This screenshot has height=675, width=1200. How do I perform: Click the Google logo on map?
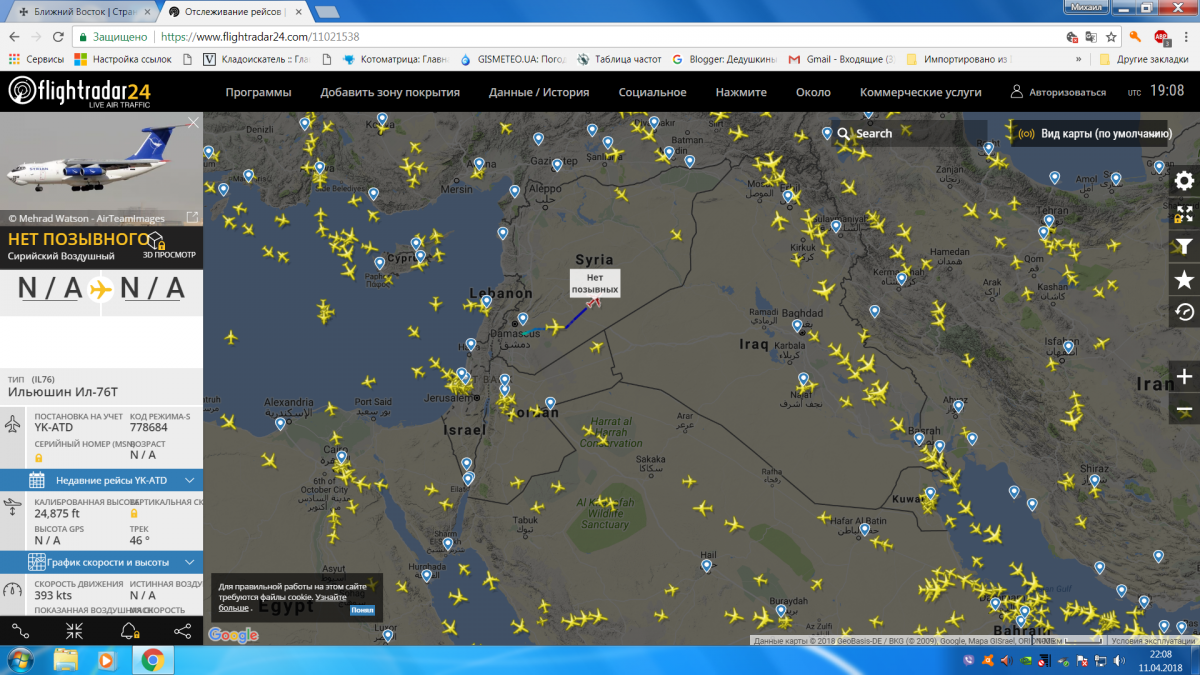point(233,635)
